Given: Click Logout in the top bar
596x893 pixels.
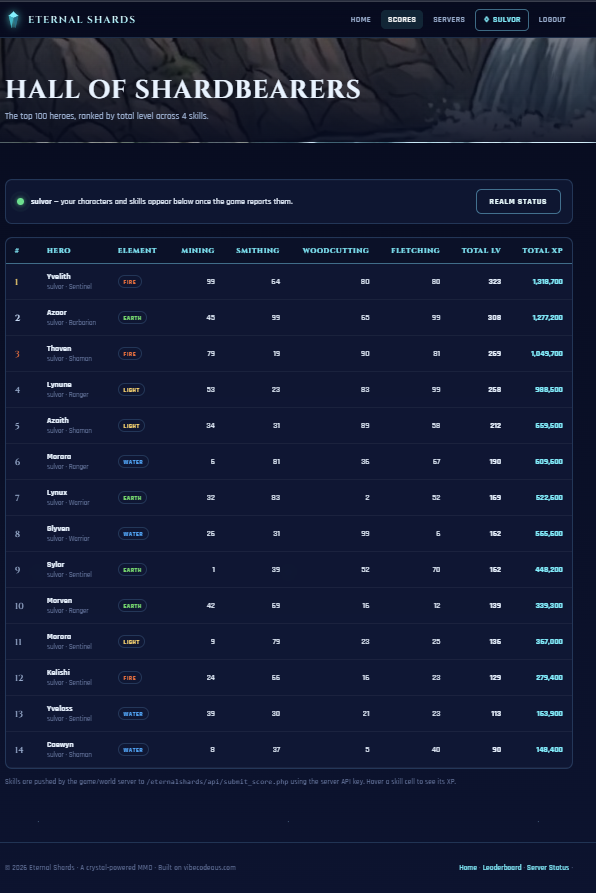Looking at the screenshot, I should [x=552, y=19].
